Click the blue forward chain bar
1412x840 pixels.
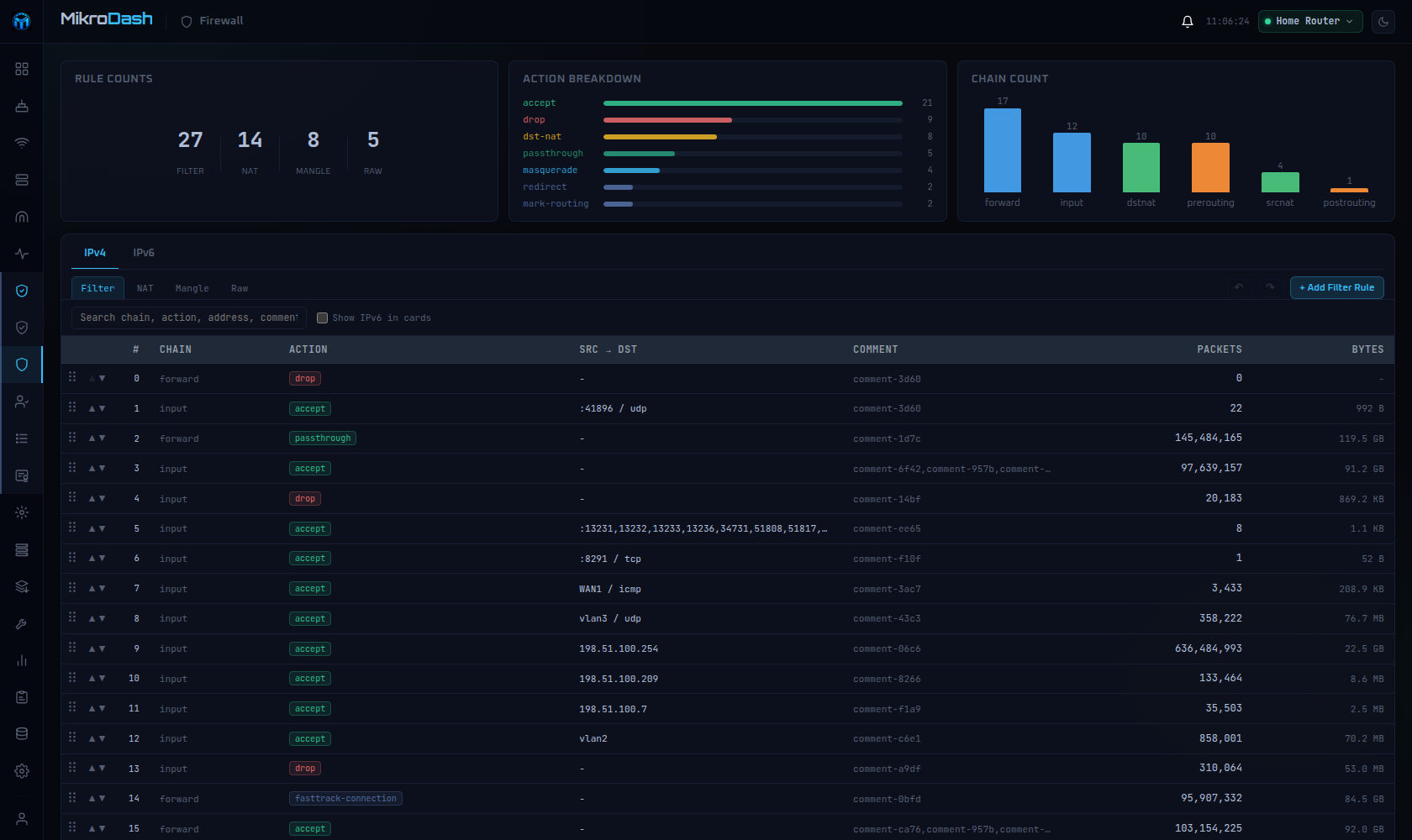[x=1003, y=150]
